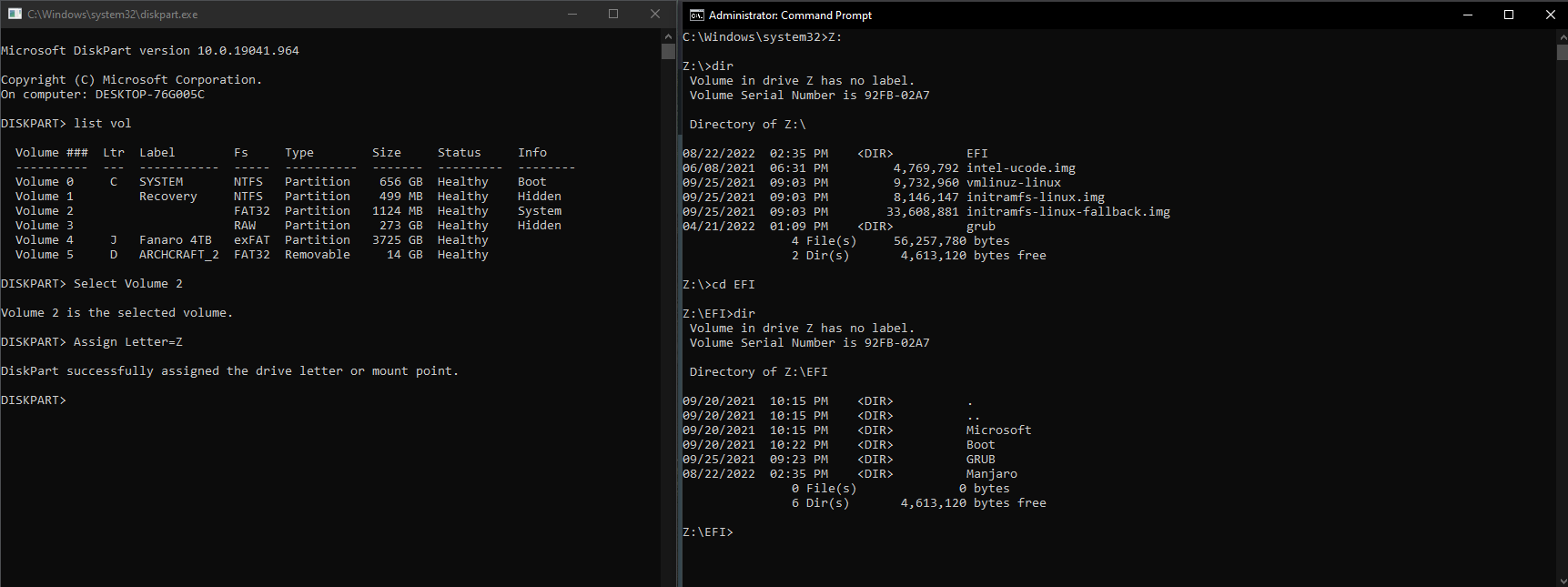Click the diskpart scrollbar up arrow
Image resolution: width=1568 pixels, height=587 pixels.
click(x=668, y=35)
